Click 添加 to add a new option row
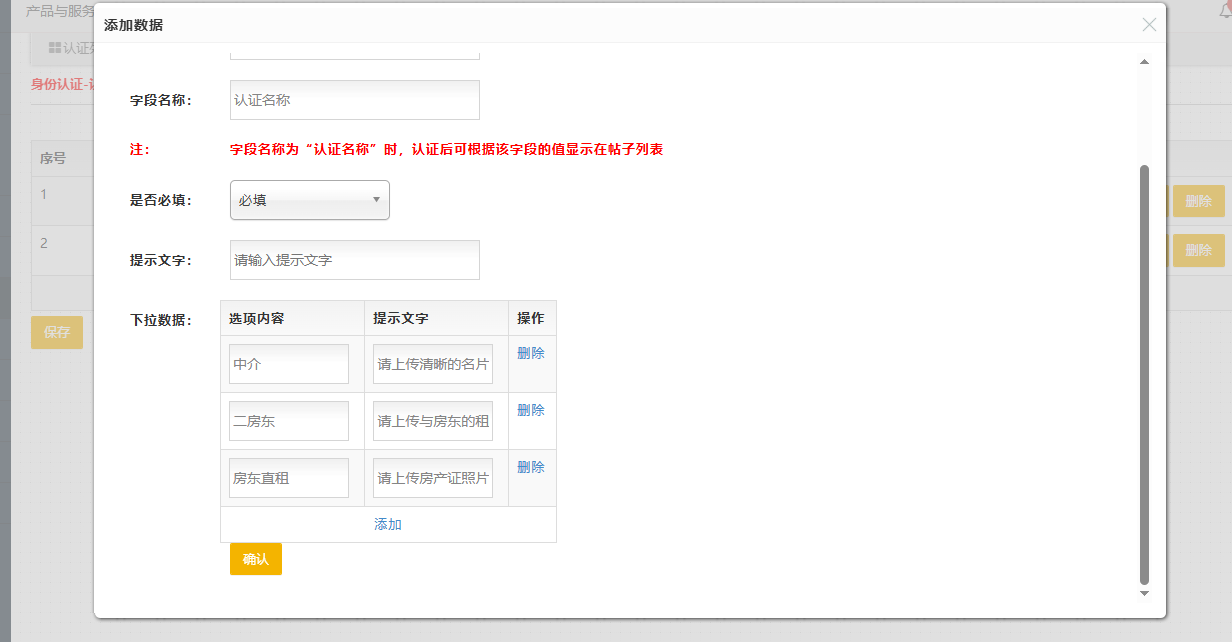Image resolution: width=1232 pixels, height=642 pixels. [388, 524]
